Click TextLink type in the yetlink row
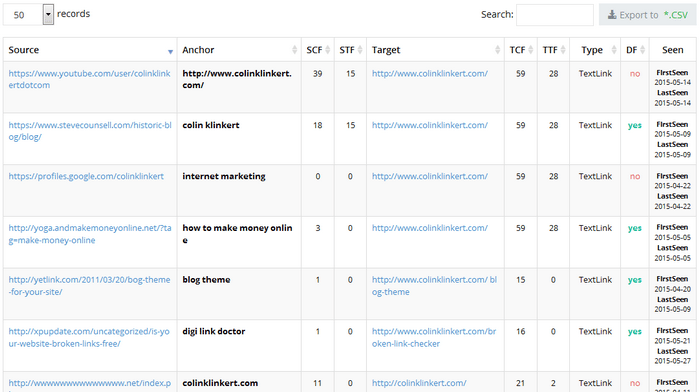Screen dimensions: 700x392 tap(595, 280)
